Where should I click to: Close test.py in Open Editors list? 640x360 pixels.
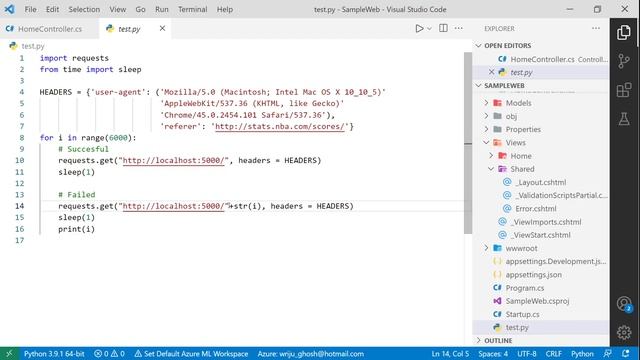pyautogui.click(x=491, y=72)
